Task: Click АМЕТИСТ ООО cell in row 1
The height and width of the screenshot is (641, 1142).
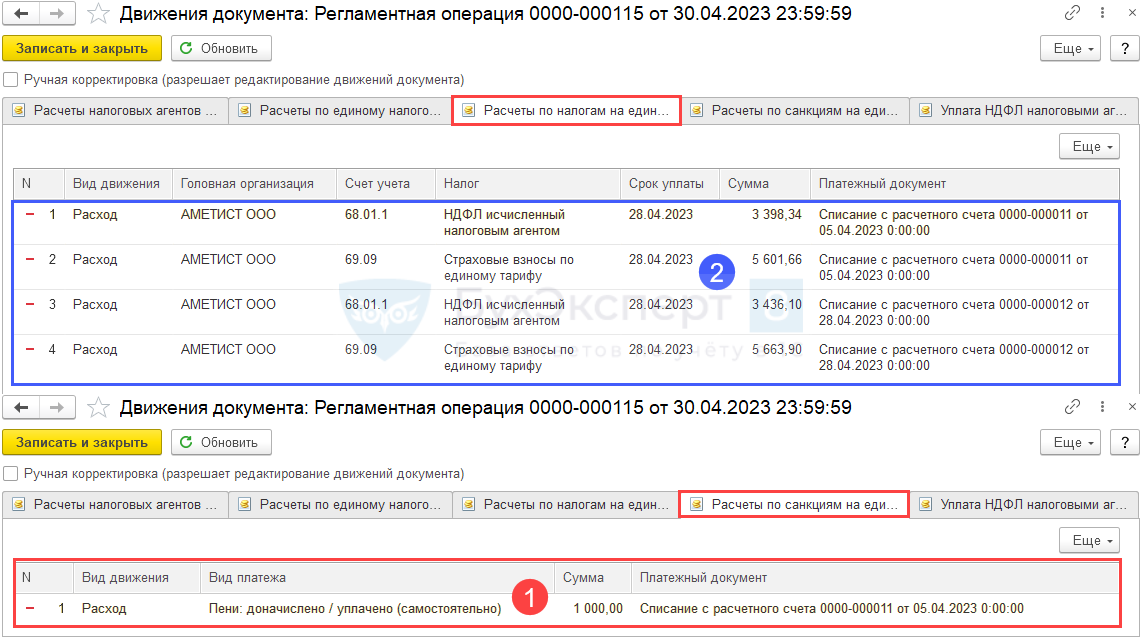Action: [254, 222]
